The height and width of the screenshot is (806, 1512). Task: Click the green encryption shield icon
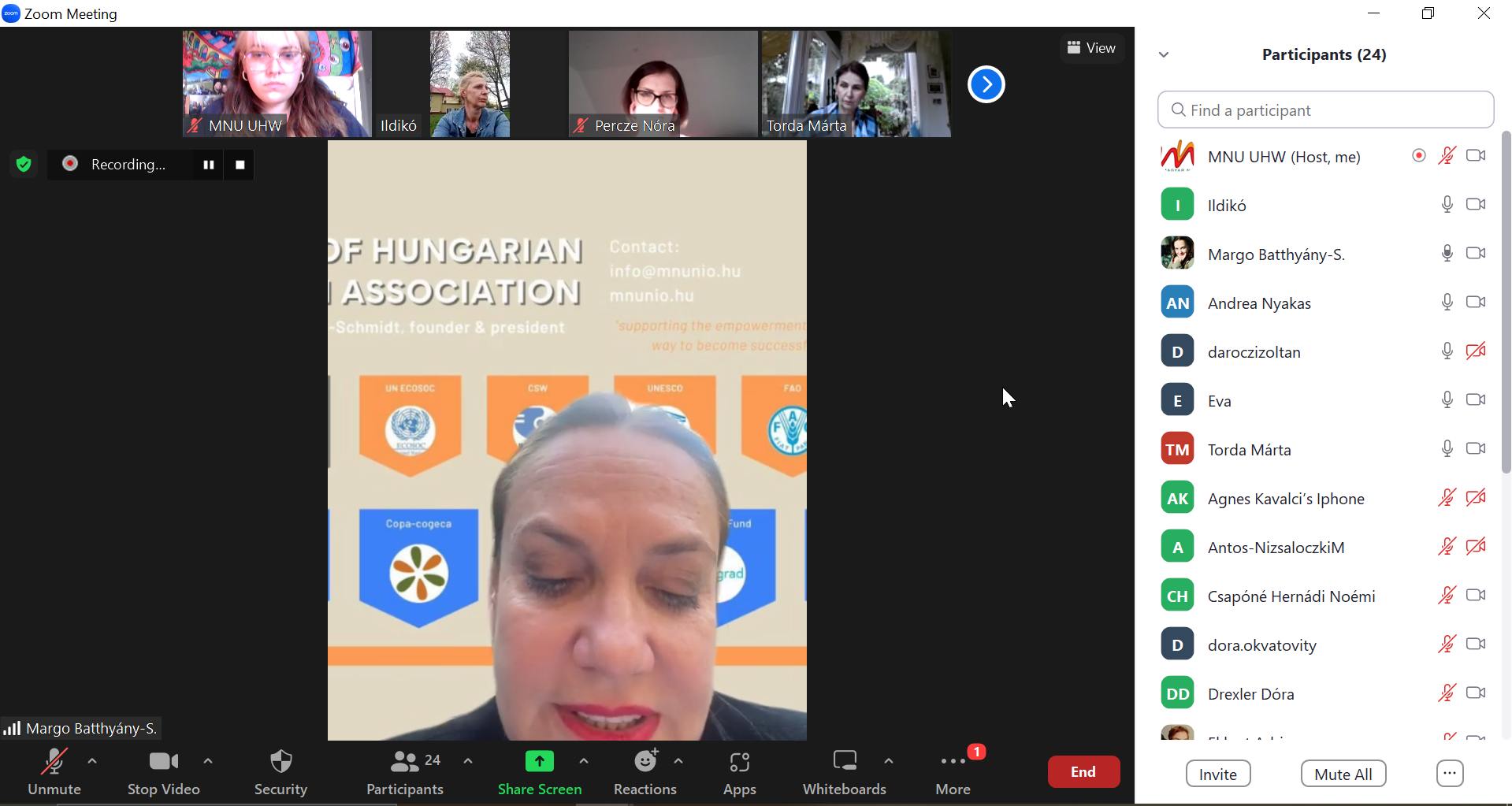pos(24,164)
